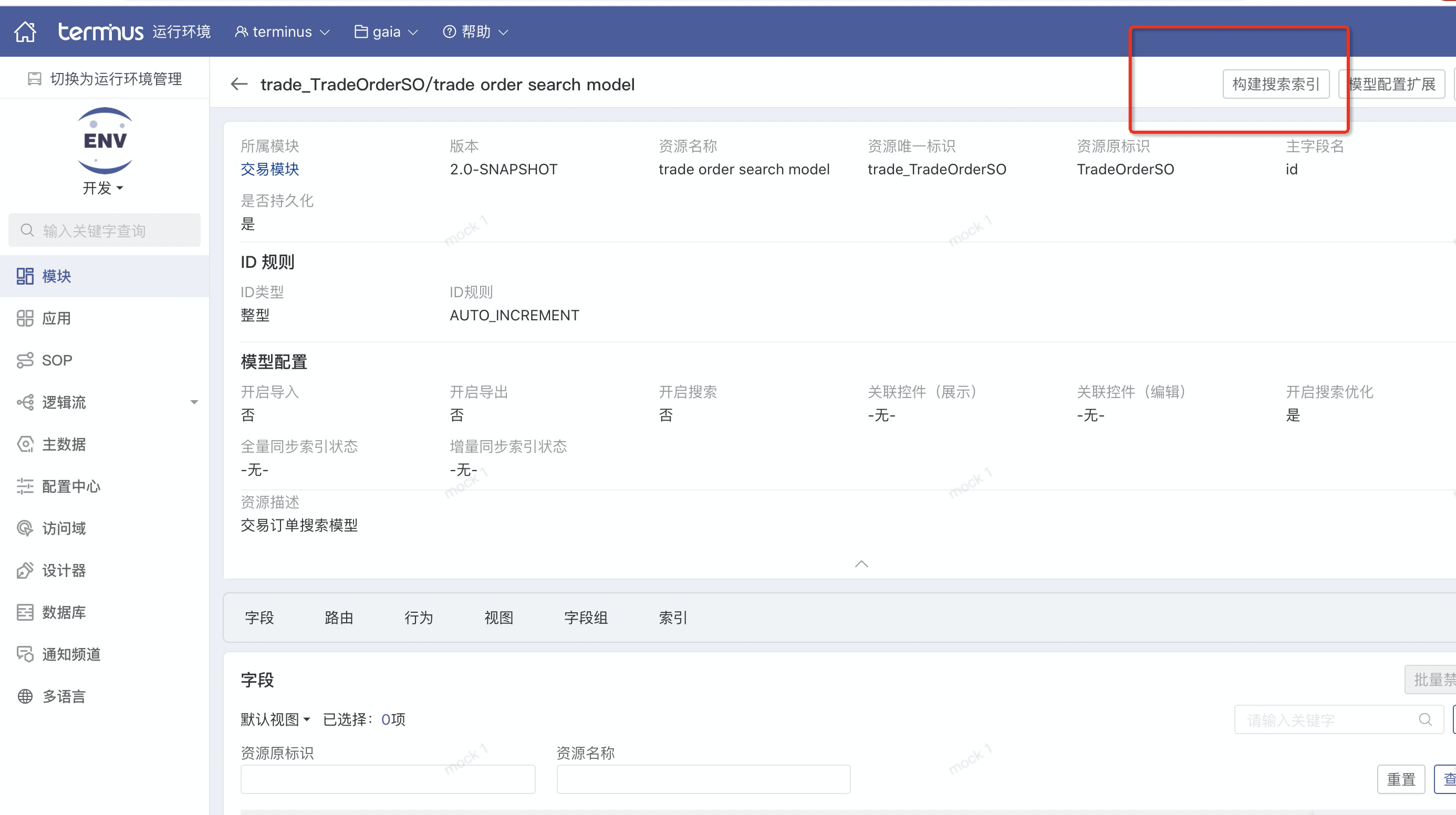This screenshot has height=815, width=1456.
Task: Open the 交易模块 link
Action: pos(269,169)
